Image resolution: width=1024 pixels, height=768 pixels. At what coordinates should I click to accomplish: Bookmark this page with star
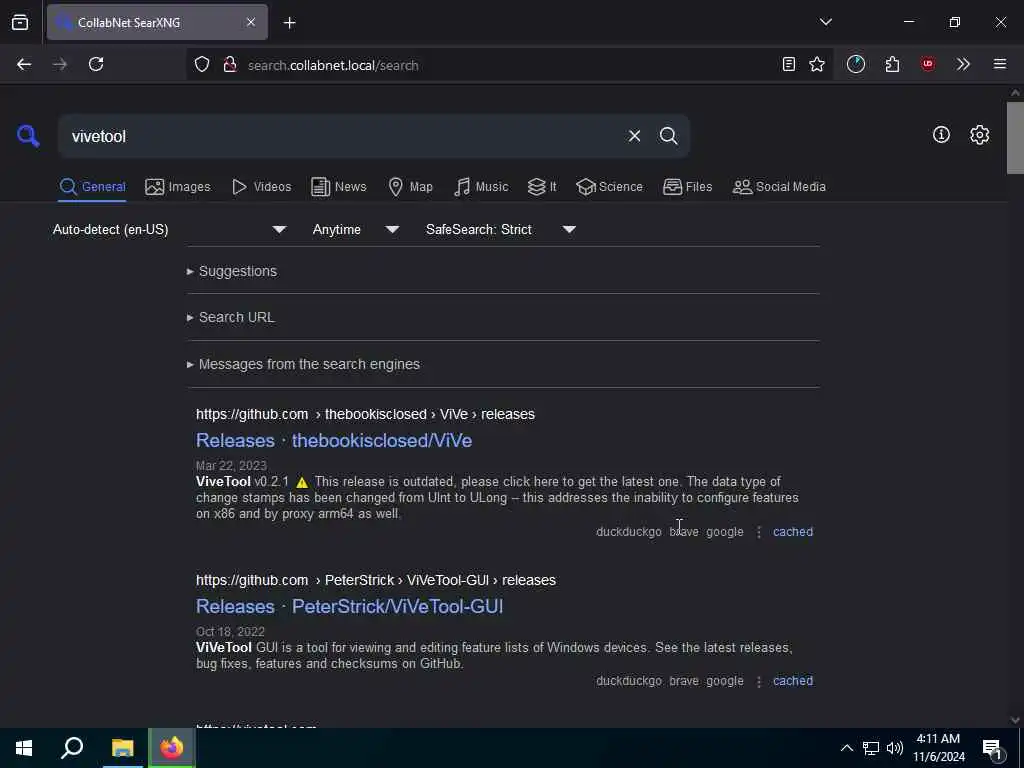tap(817, 64)
